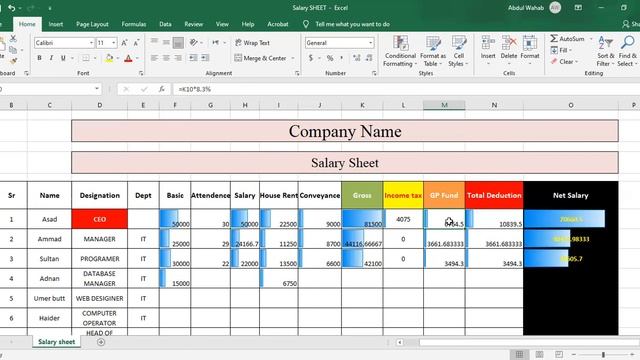Viewport: 640px width, 360px height.
Task: Open Conditional Formatting menu
Action: click(x=400, y=51)
